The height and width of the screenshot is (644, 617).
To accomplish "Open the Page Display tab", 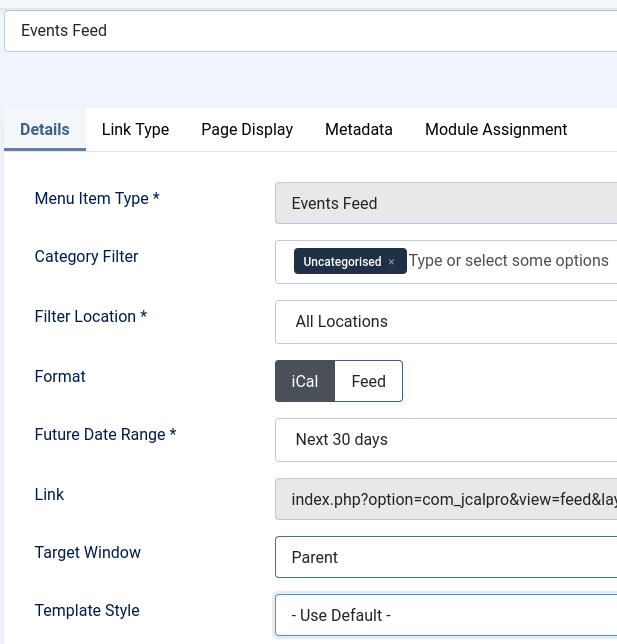I will click(247, 129).
